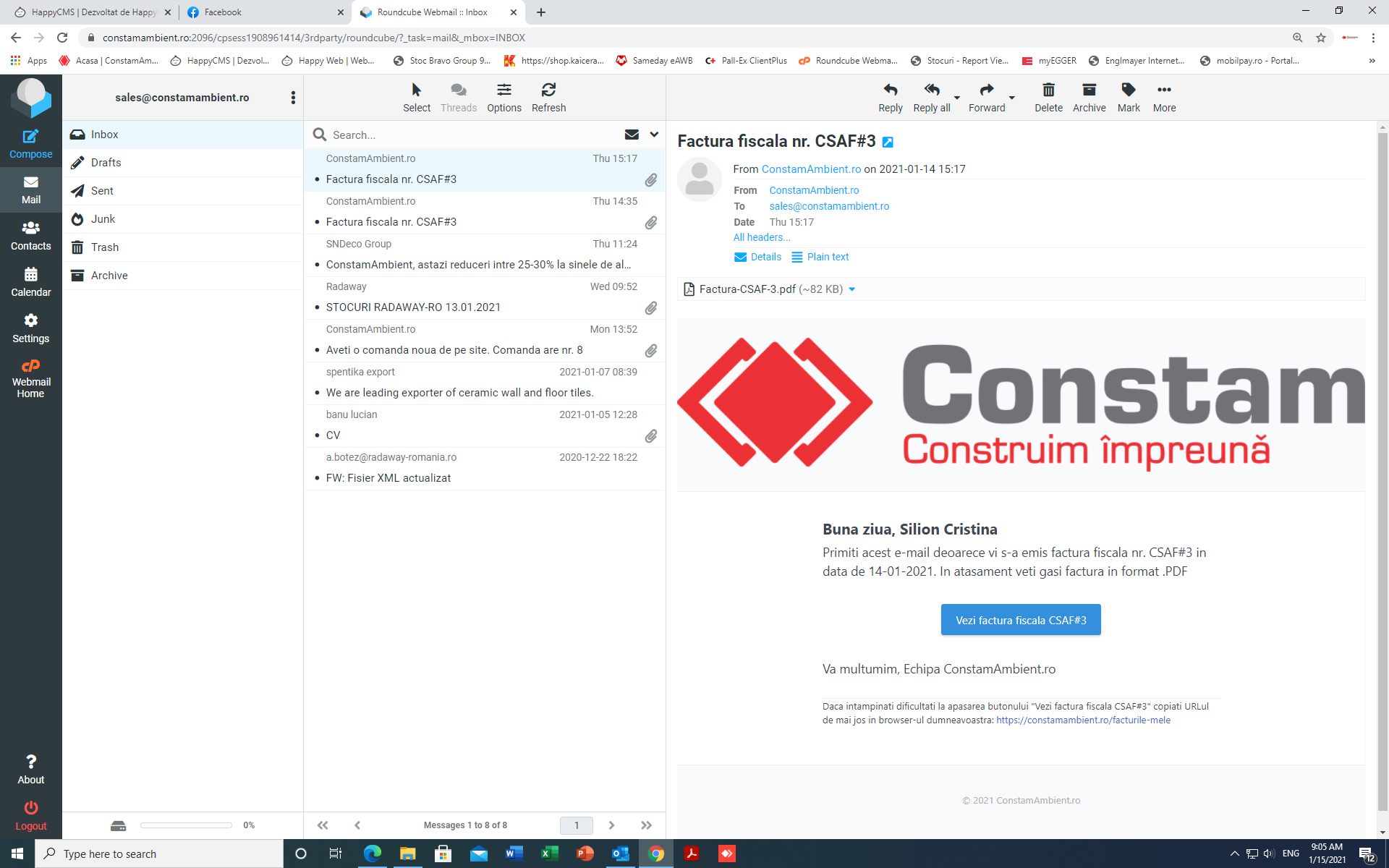Click the Details link
This screenshot has height=868, width=1389.
(757, 257)
